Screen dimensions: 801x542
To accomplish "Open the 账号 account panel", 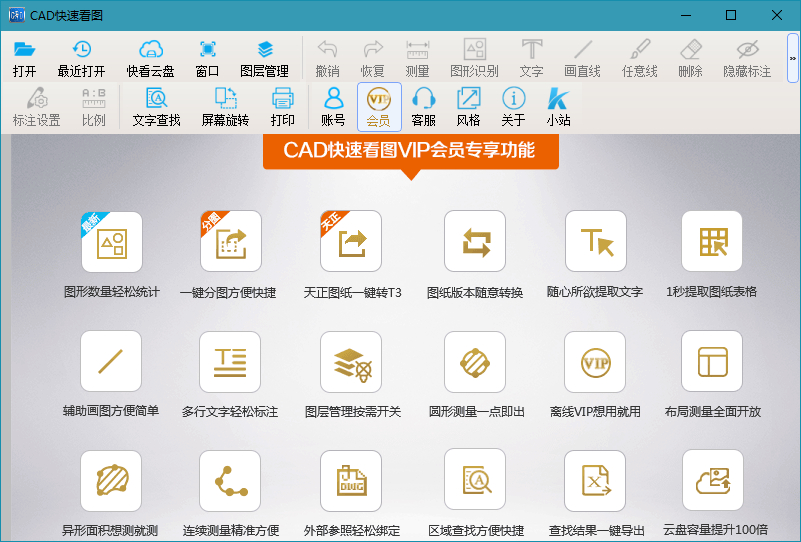I will 333,107.
